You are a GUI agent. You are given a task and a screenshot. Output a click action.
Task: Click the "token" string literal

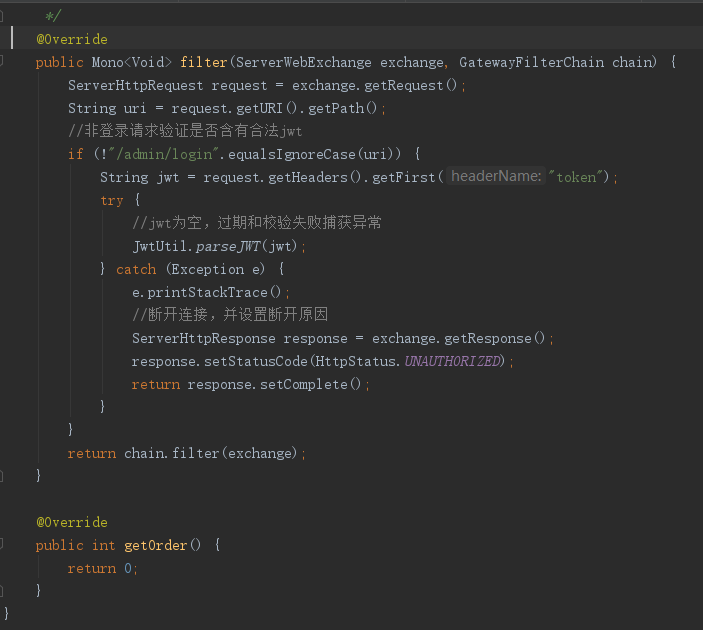click(576, 178)
